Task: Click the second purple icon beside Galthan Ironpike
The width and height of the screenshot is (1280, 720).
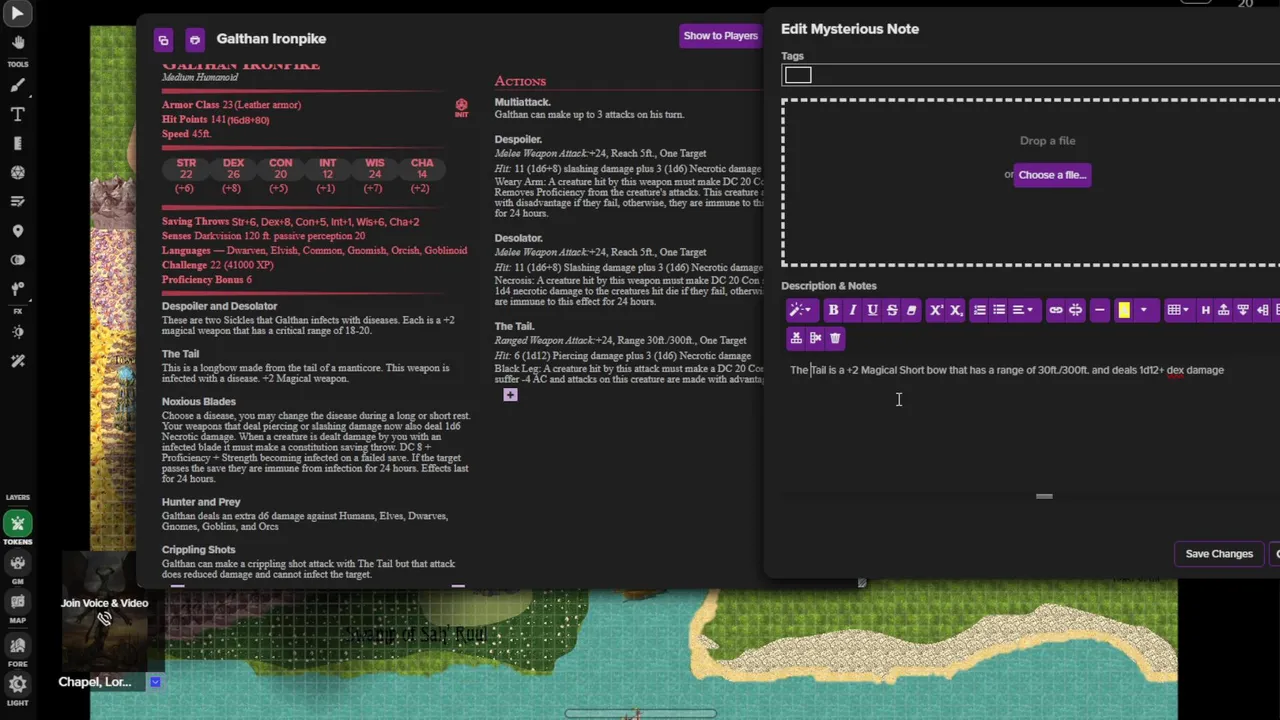Action: pyautogui.click(x=195, y=40)
